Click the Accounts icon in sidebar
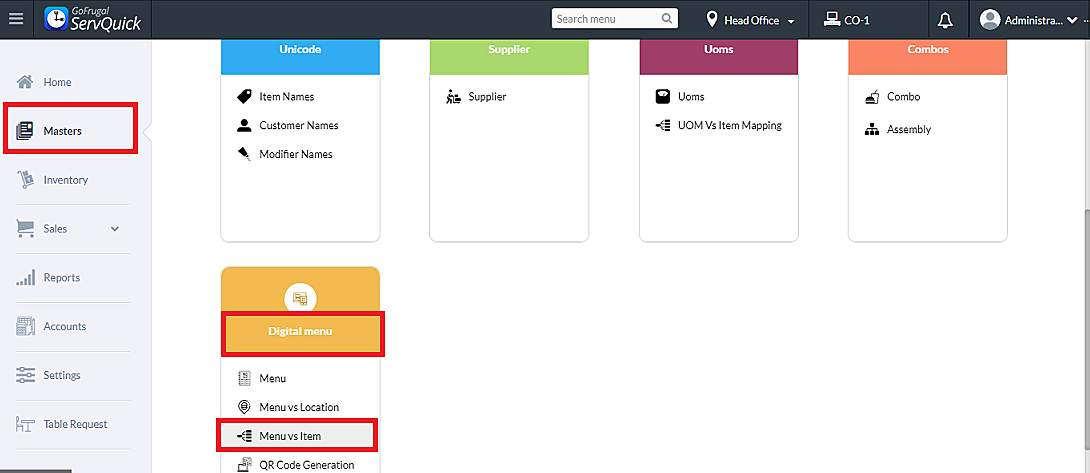The height and width of the screenshot is (473, 1090). point(25,327)
